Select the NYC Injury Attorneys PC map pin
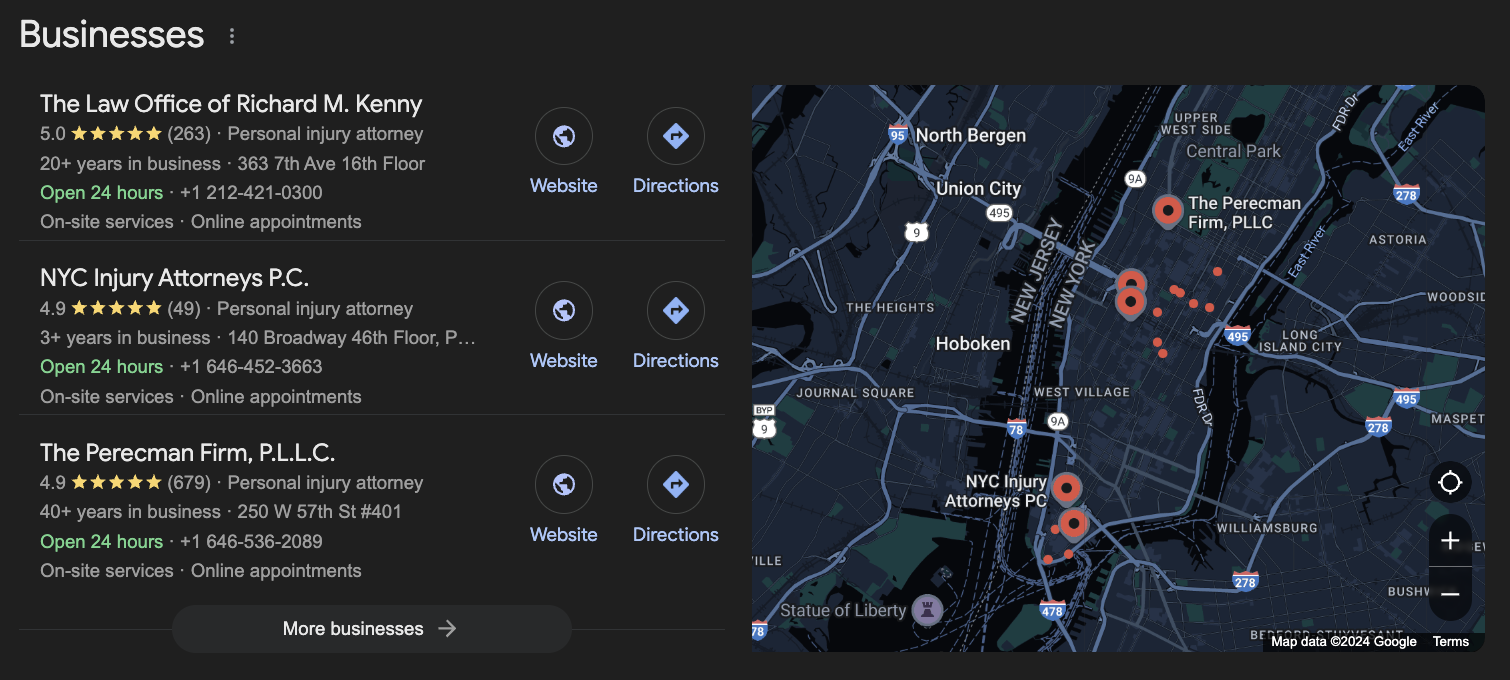 click(1067, 489)
